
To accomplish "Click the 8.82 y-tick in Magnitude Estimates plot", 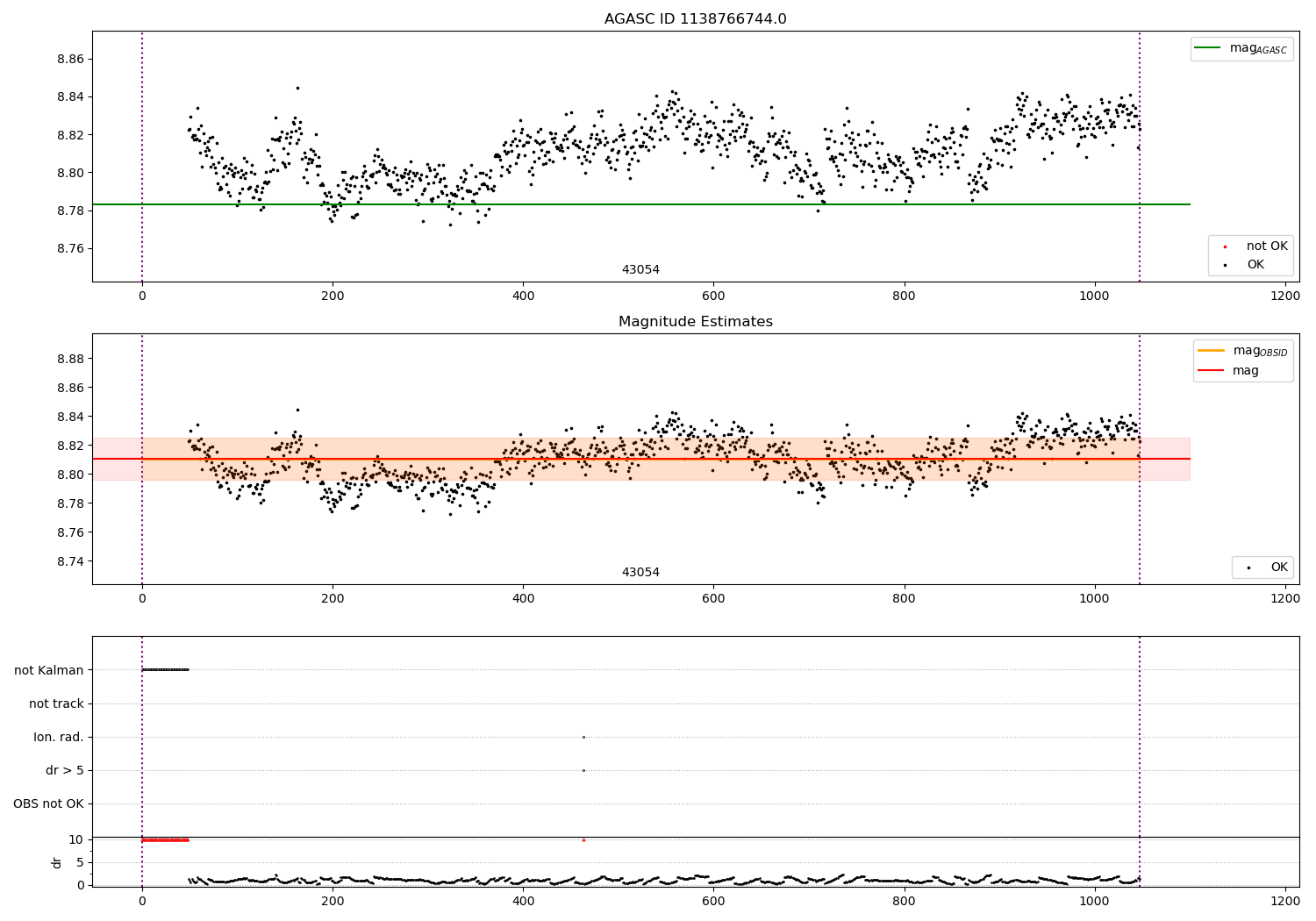I will [70, 446].
